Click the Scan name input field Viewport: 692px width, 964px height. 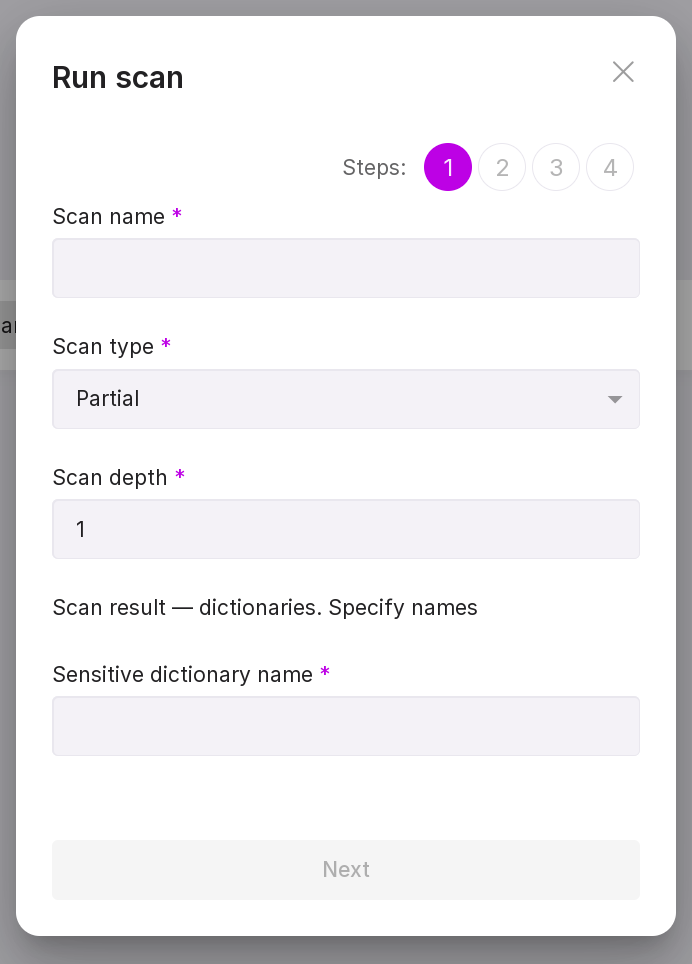346,268
